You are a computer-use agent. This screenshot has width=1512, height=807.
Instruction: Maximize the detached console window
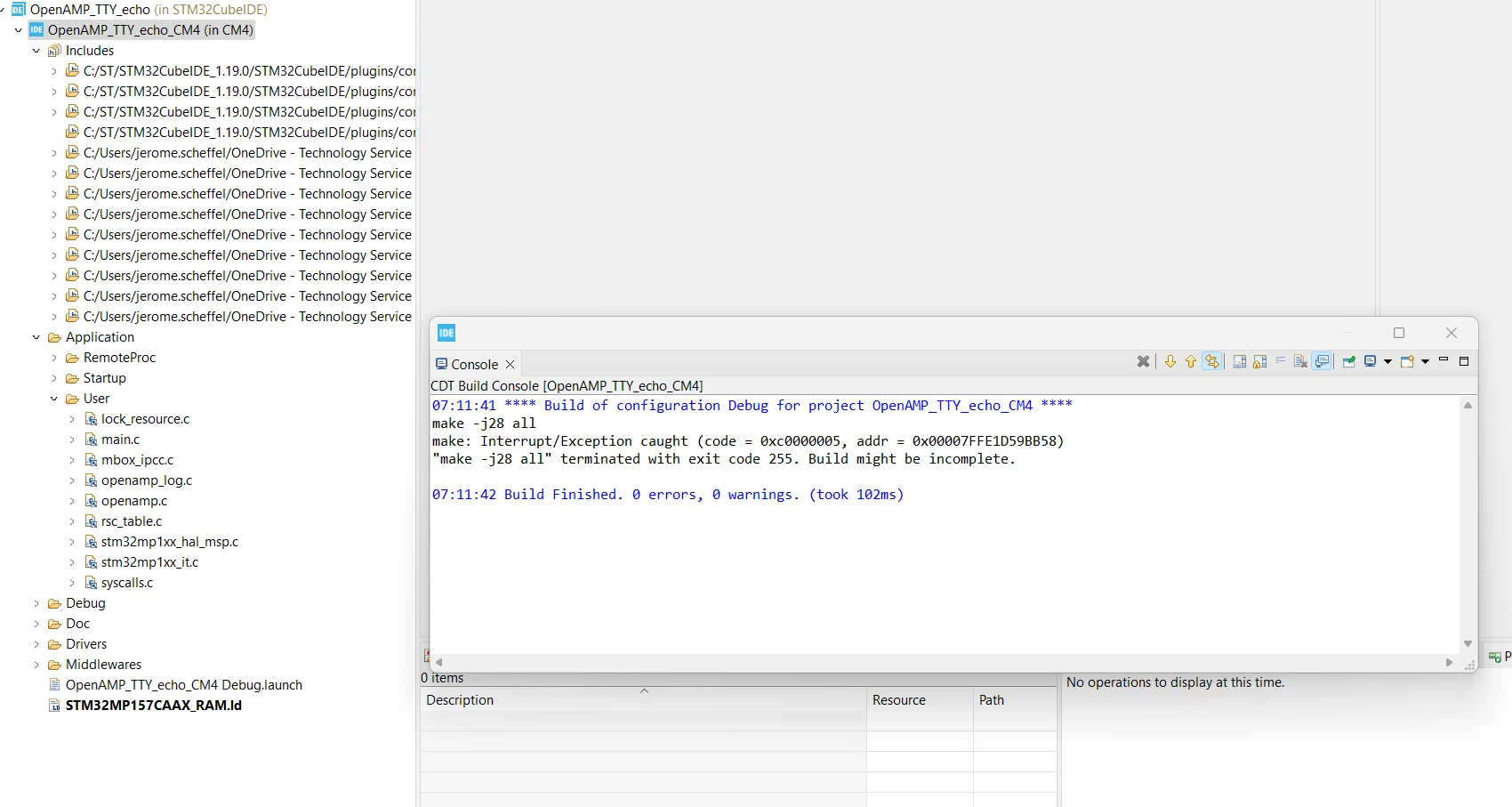coord(1399,333)
